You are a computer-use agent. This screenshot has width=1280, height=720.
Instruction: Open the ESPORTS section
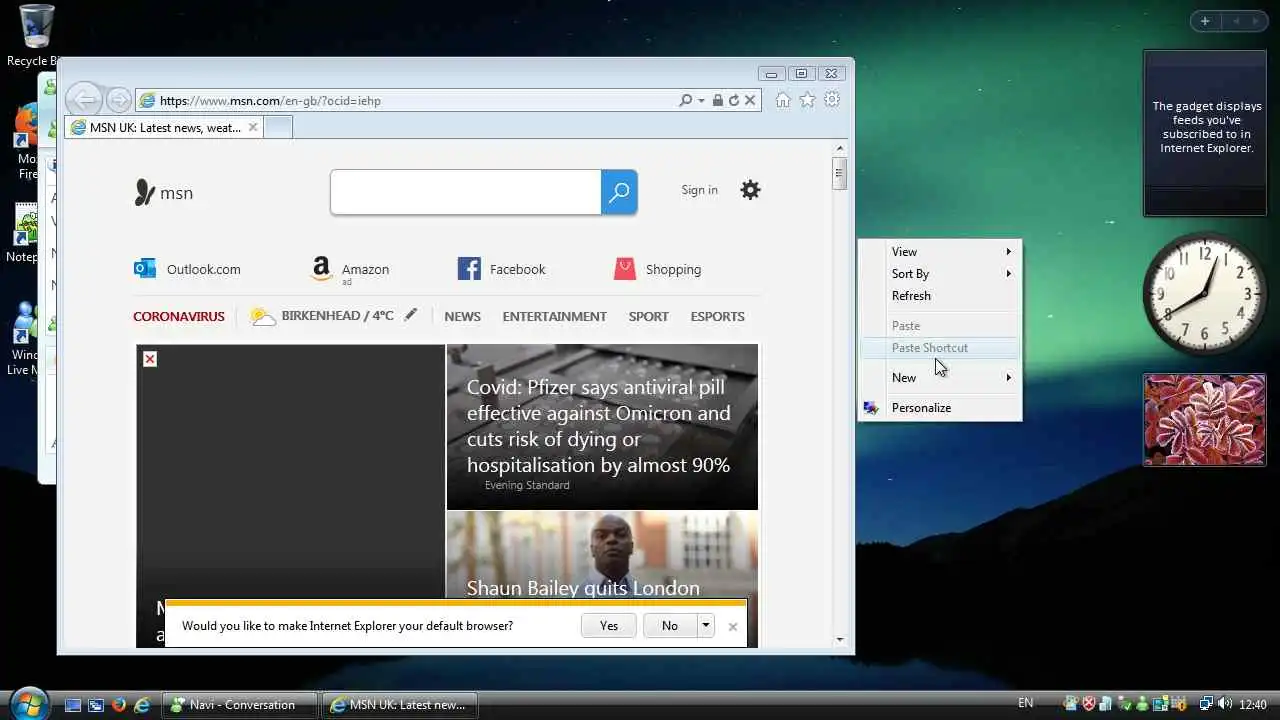tap(717, 316)
